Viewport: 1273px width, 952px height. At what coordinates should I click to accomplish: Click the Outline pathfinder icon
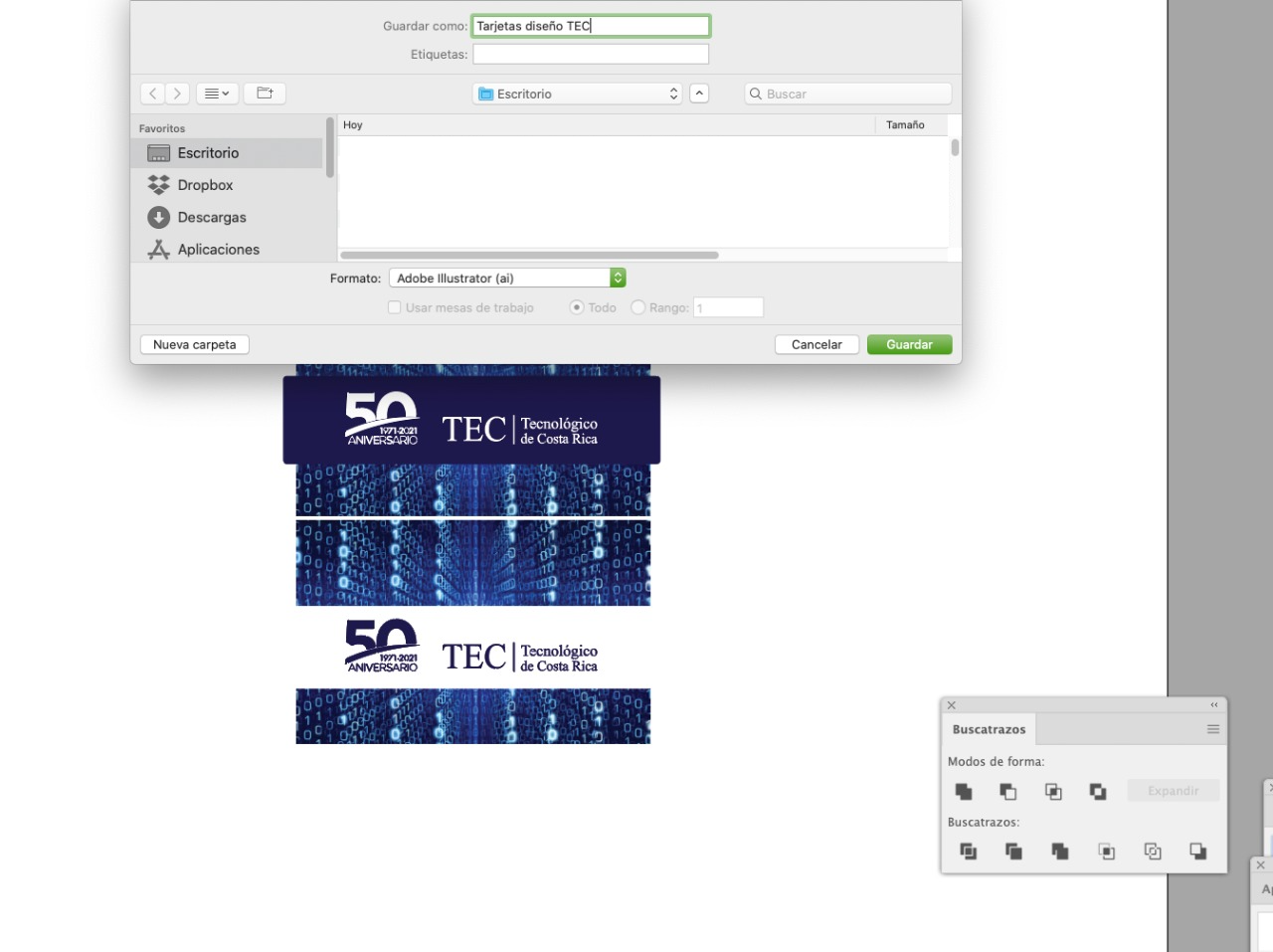(1153, 852)
